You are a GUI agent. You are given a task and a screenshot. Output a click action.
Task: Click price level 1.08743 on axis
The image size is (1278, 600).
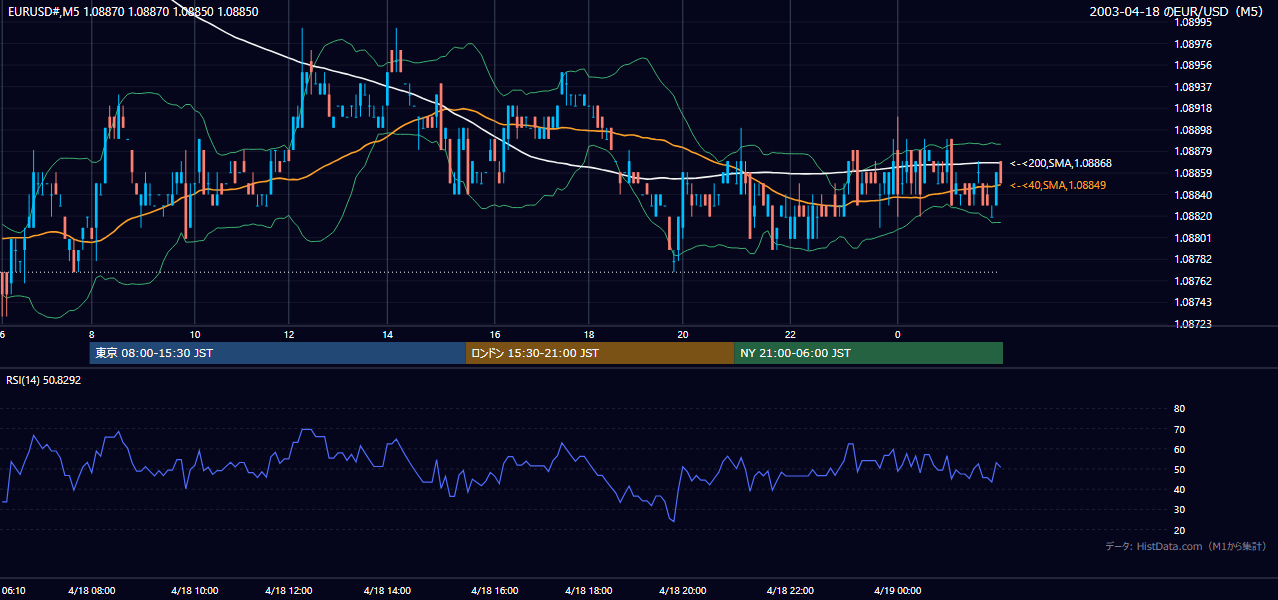[x=1192, y=302]
